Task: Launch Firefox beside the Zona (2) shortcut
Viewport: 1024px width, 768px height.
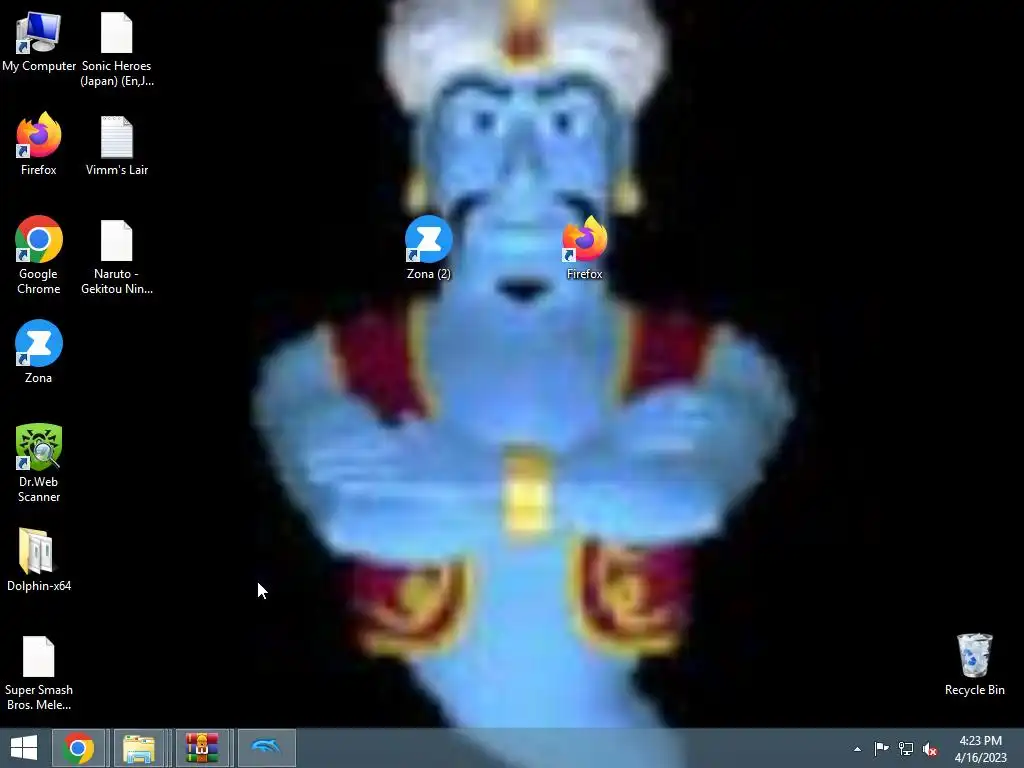Action: tap(584, 248)
